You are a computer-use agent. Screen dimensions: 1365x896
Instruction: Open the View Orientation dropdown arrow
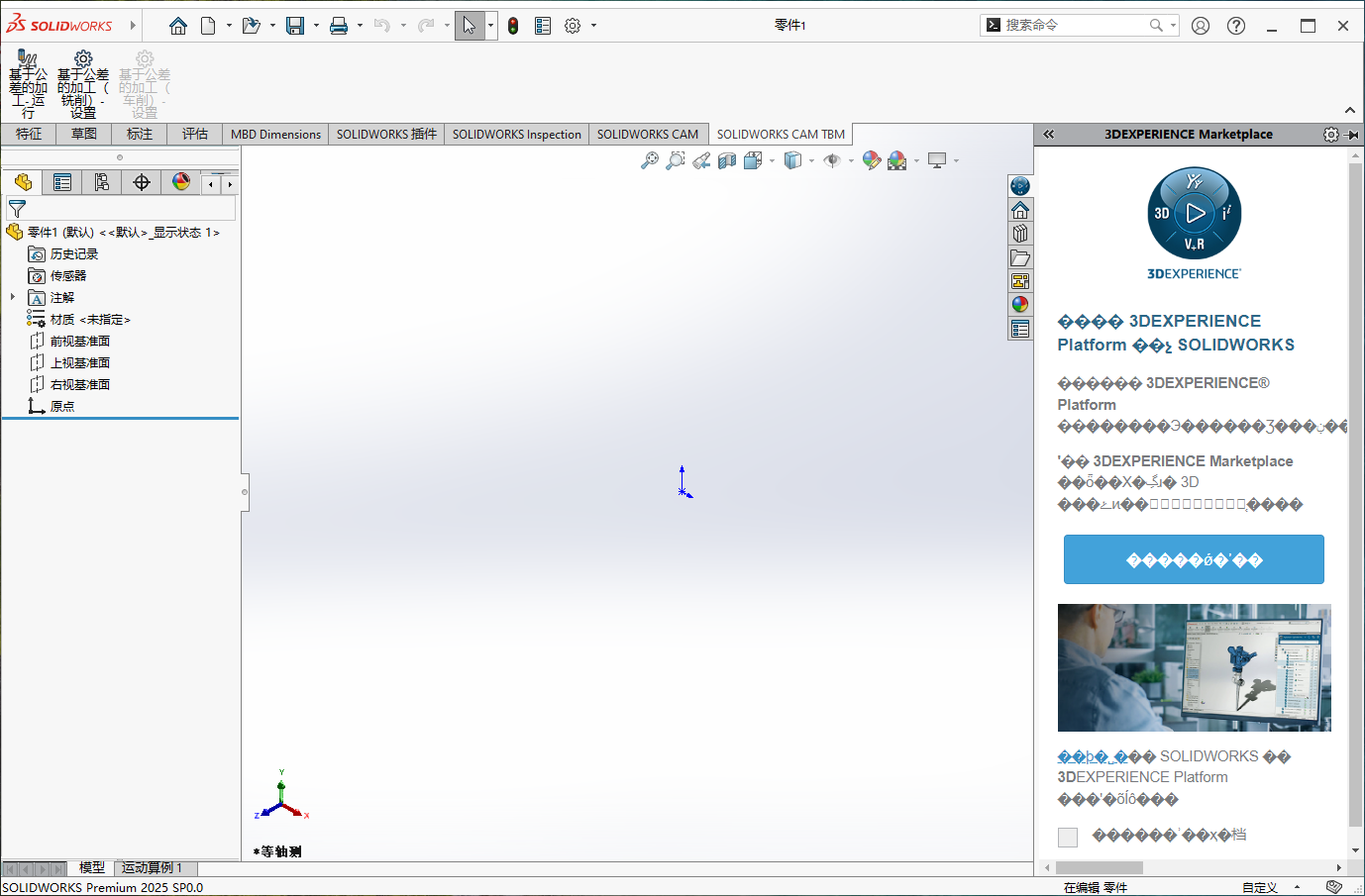[773, 159]
